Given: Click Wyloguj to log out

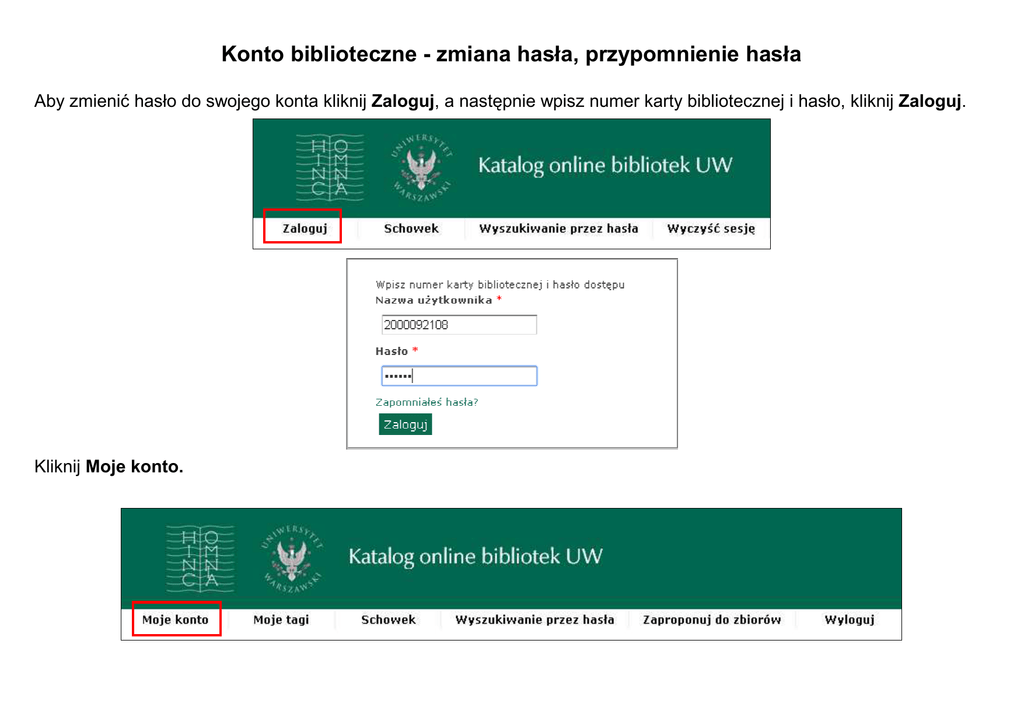Looking at the screenshot, I should (x=849, y=620).
